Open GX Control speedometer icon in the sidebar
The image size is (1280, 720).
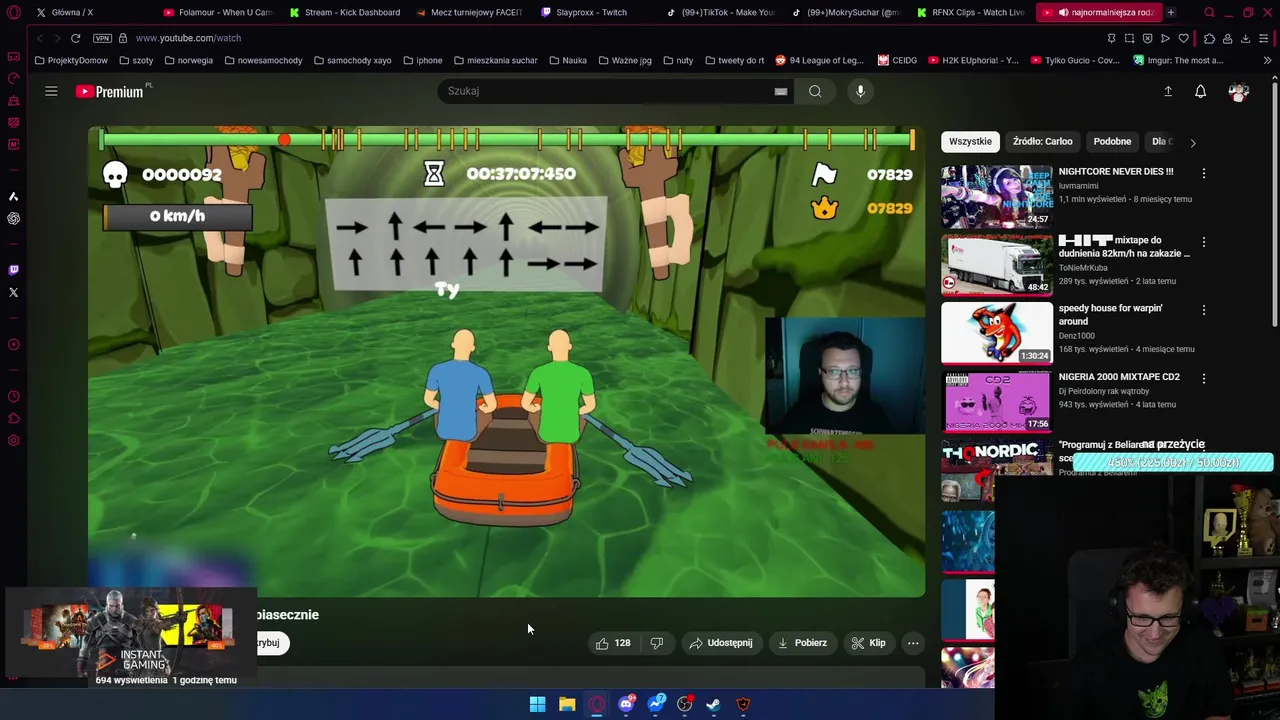click(x=14, y=79)
